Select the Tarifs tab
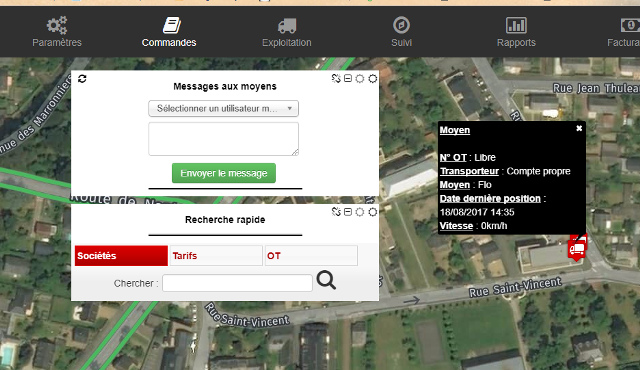 216,256
